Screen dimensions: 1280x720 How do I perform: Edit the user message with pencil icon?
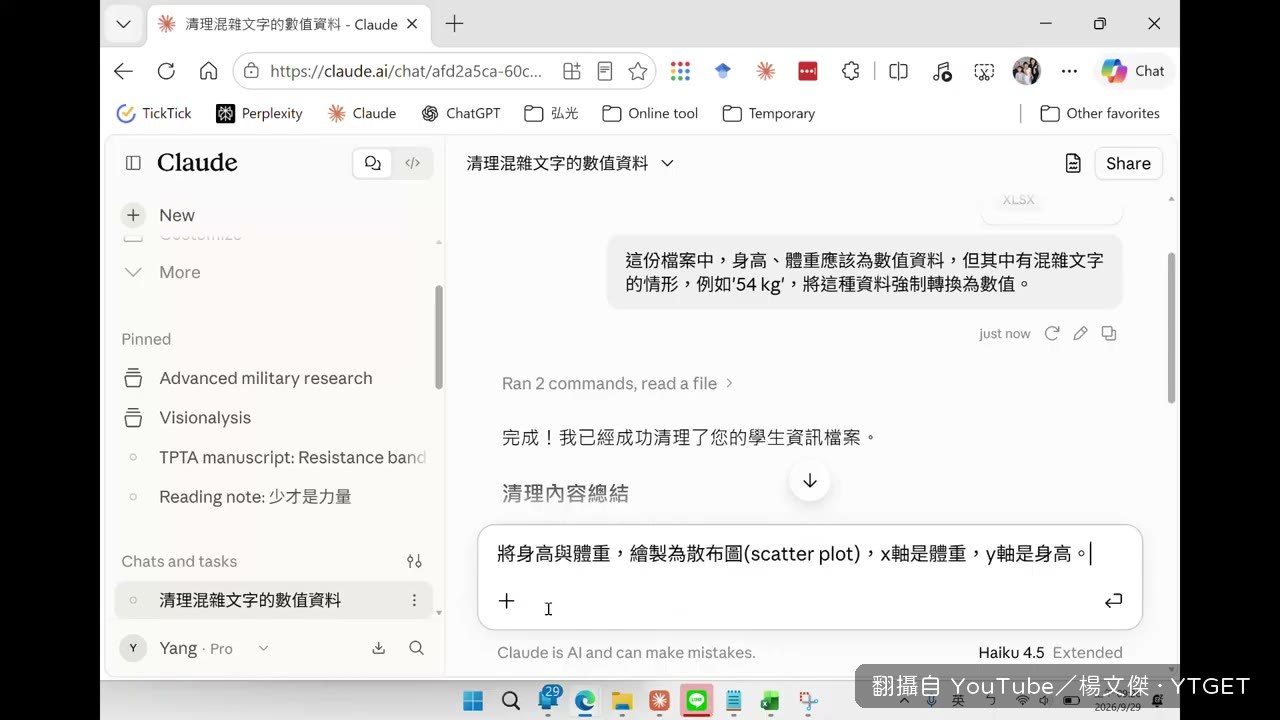click(1080, 333)
